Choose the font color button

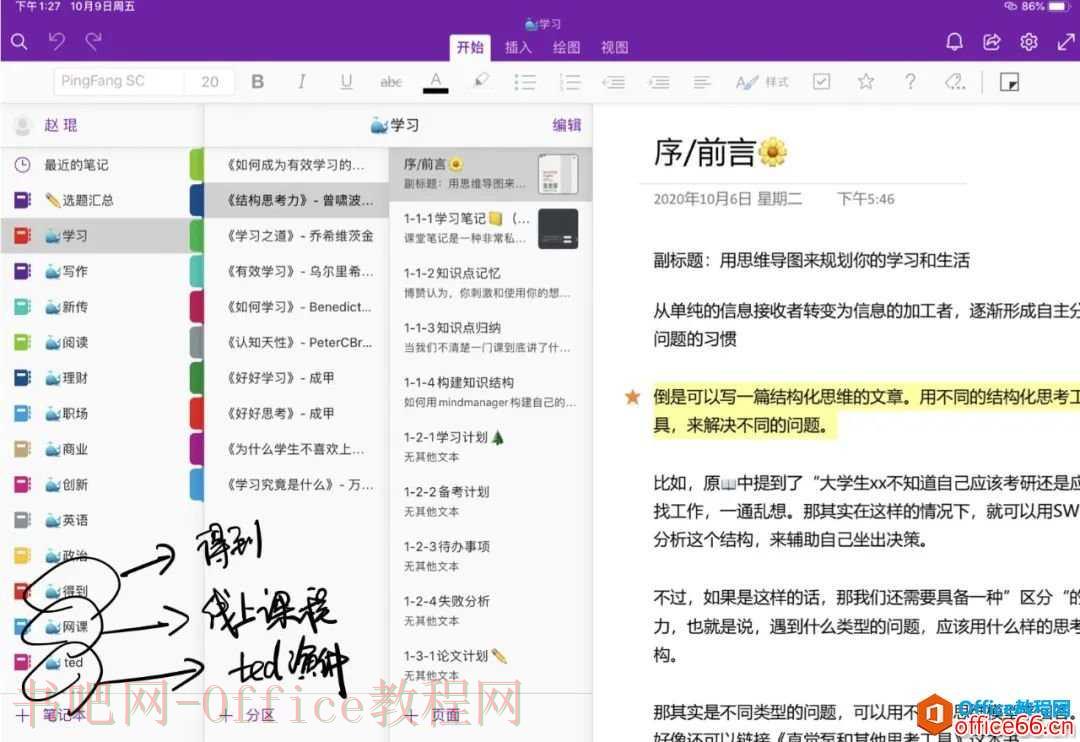435,82
